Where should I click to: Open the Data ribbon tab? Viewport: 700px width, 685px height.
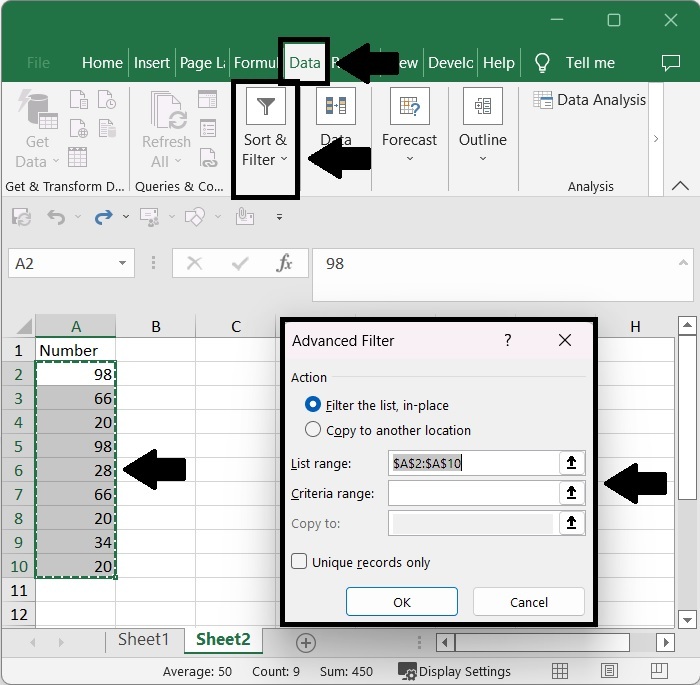coord(304,63)
